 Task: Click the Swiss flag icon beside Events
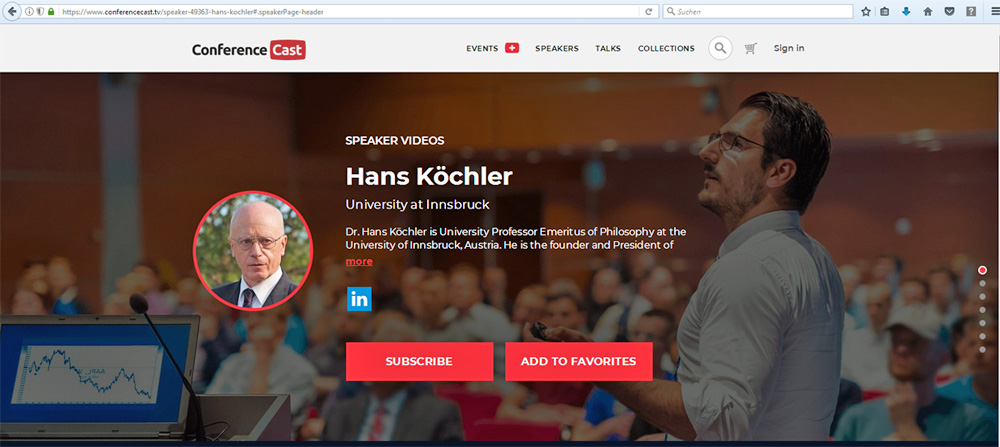512,48
